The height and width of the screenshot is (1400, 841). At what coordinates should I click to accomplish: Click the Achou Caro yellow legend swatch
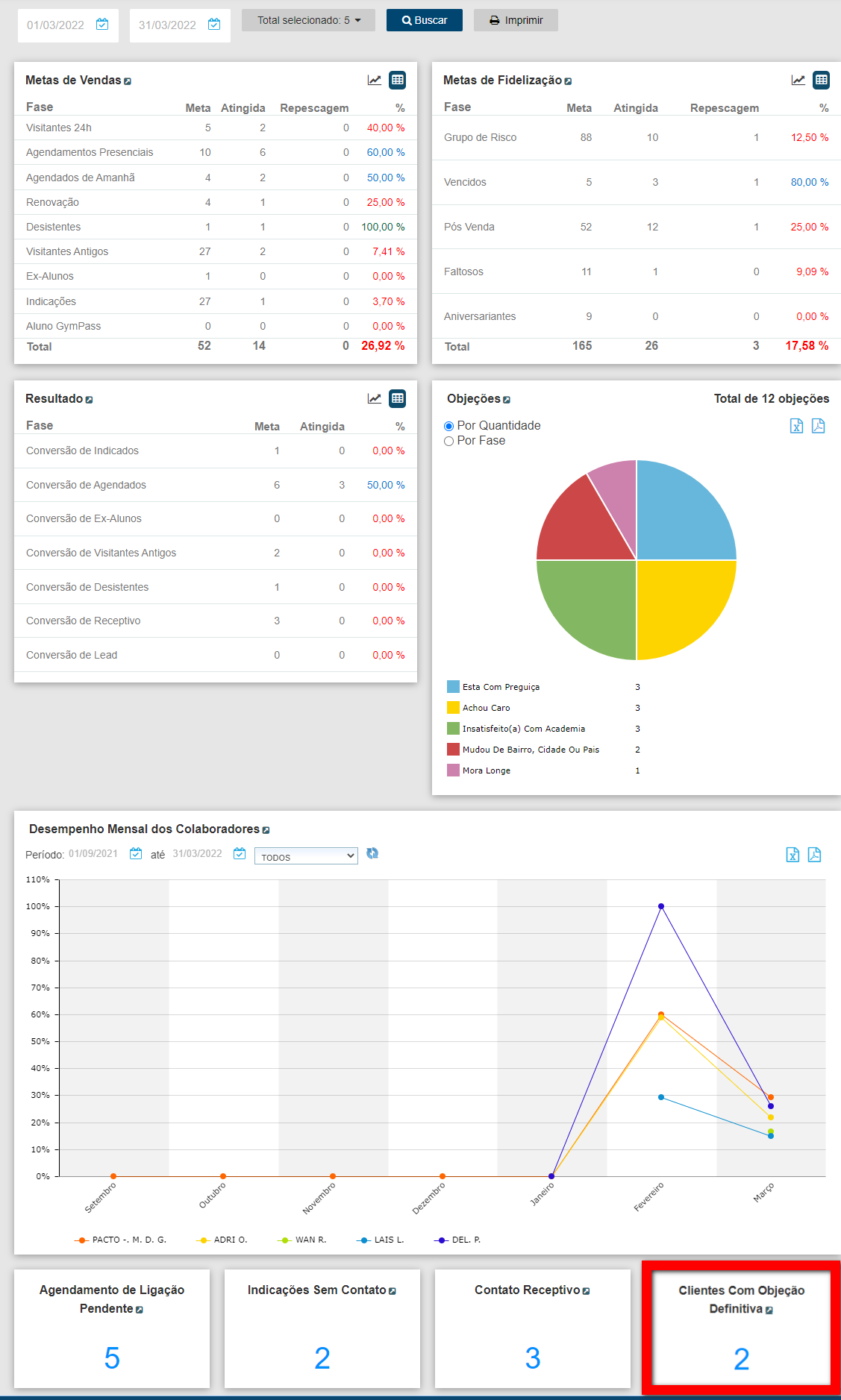pos(453,708)
